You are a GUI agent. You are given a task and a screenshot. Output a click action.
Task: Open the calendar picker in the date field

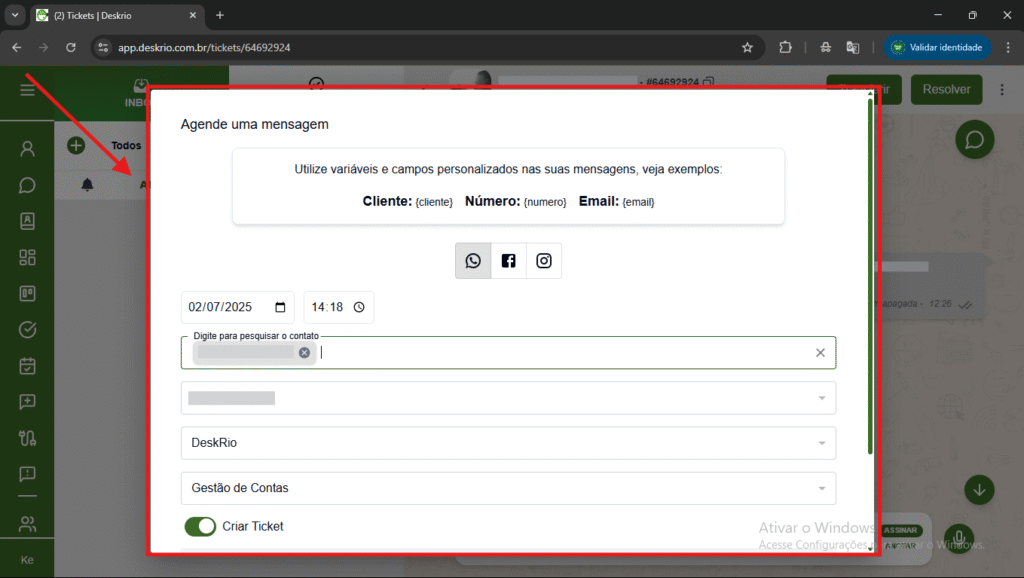(x=280, y=307)
